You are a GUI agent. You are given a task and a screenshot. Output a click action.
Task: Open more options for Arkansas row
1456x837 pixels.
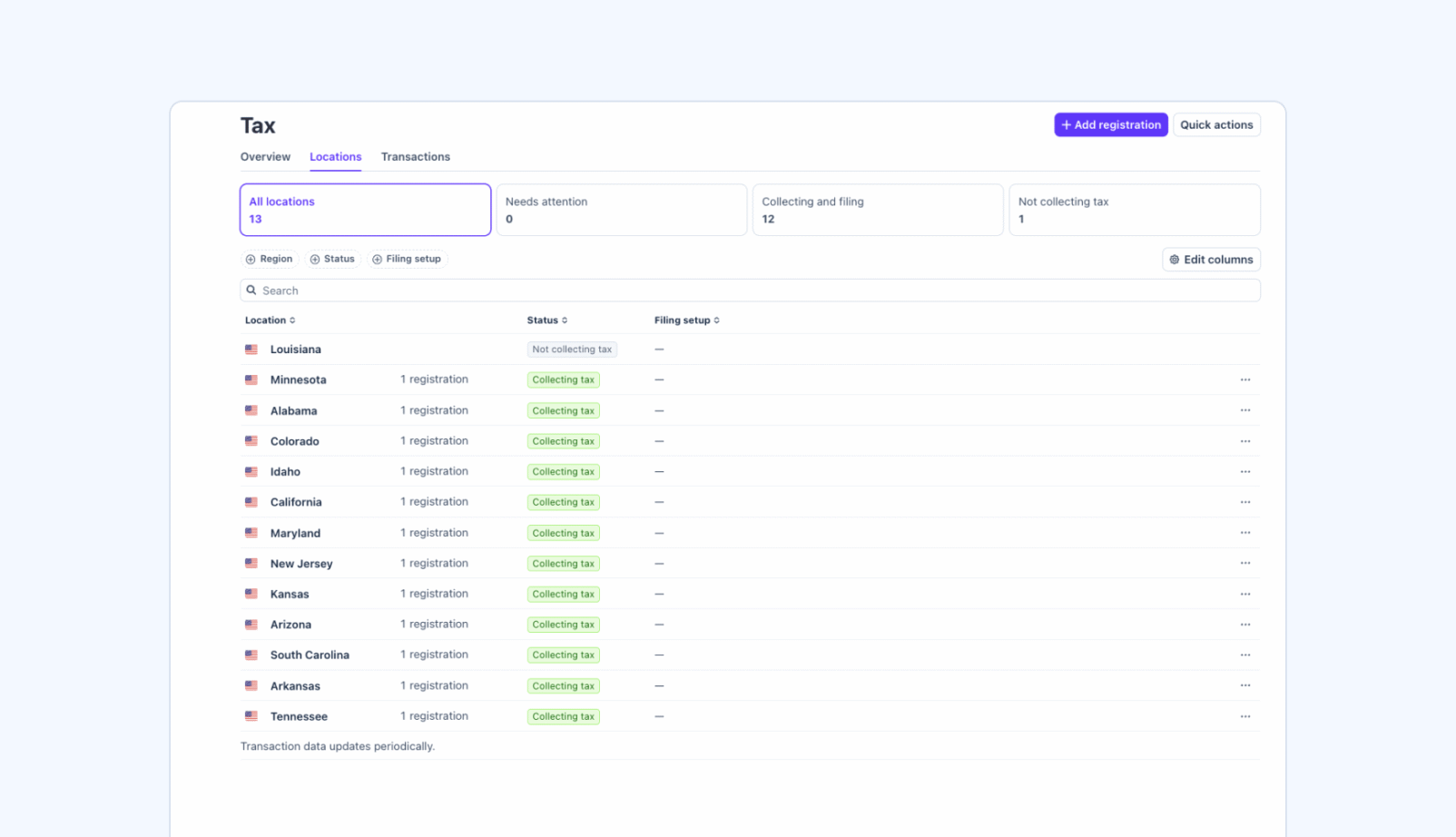click(x=1244, y=685)
